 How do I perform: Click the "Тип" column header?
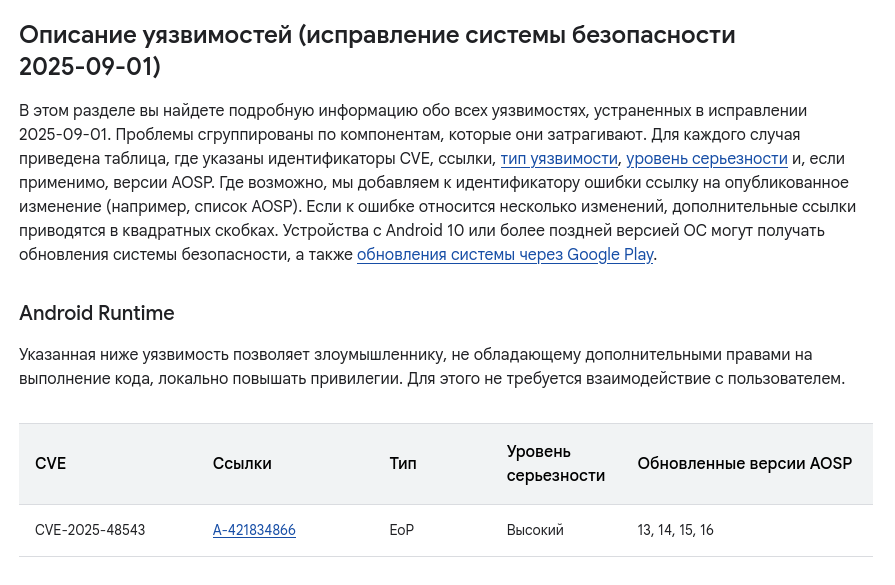point(403,464)
